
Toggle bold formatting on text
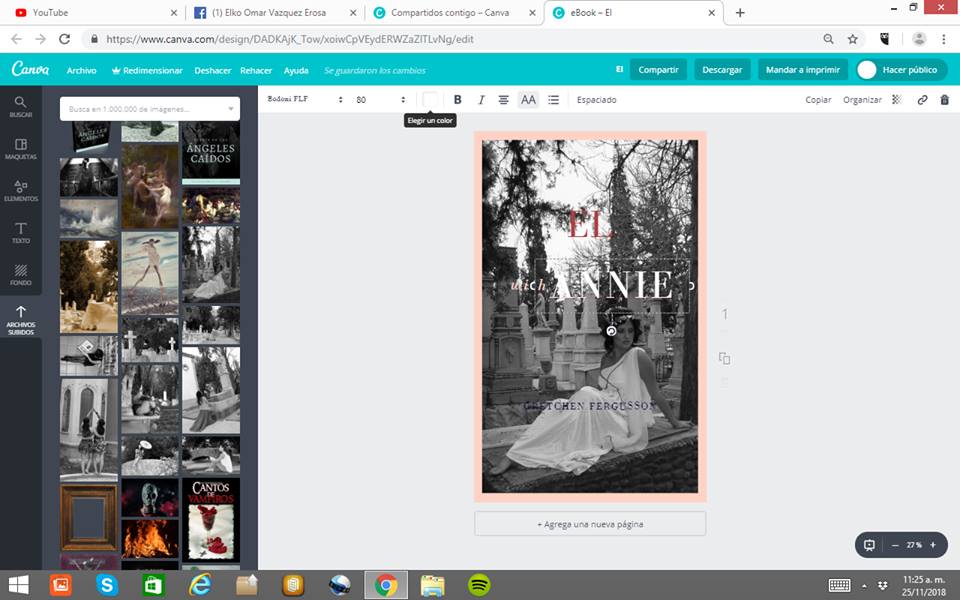[458, 100]
